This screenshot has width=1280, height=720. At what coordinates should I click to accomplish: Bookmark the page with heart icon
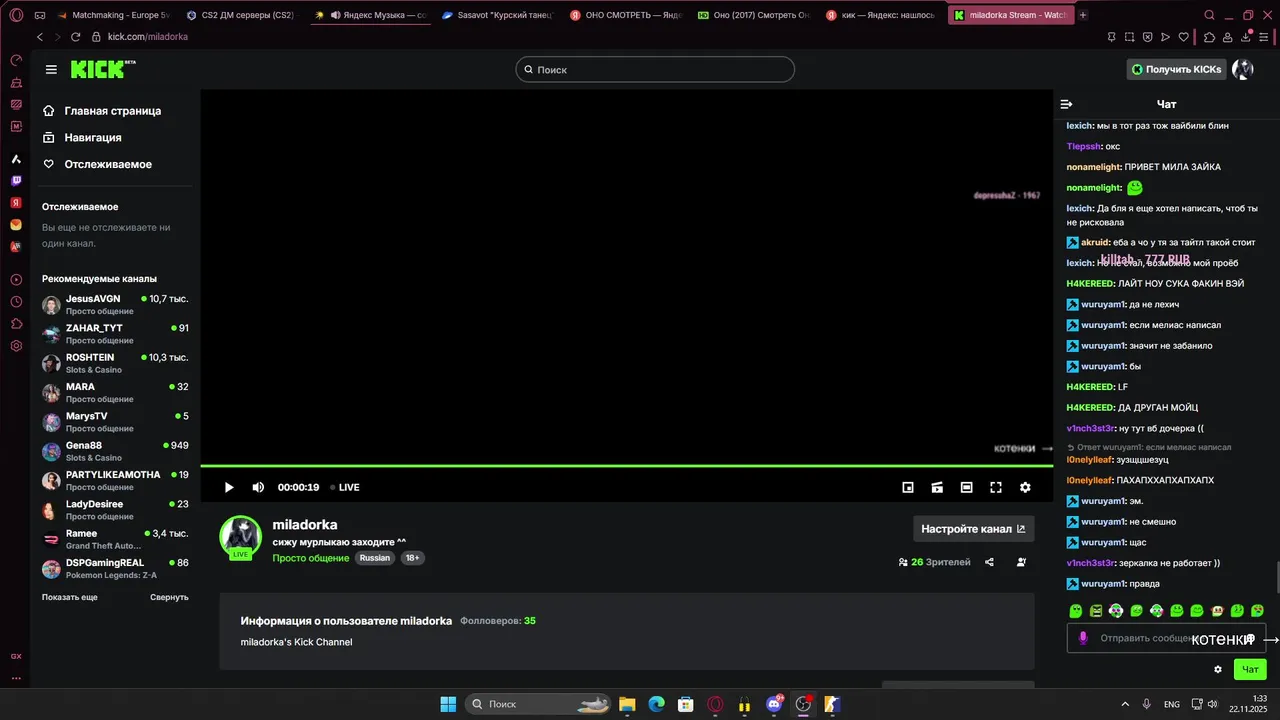click(x=1184, y=36)
